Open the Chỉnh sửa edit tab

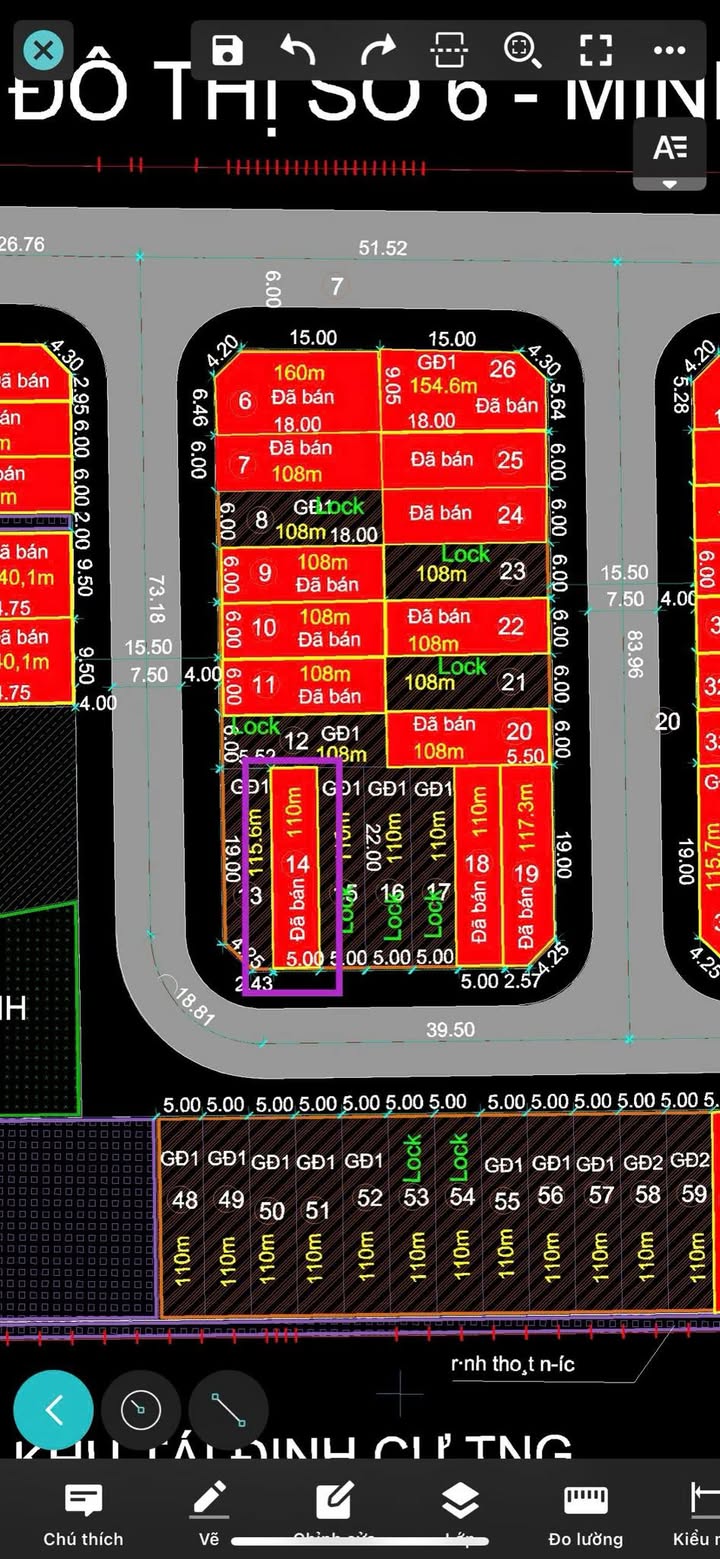pyautogui.click(x=334, y=1510)
